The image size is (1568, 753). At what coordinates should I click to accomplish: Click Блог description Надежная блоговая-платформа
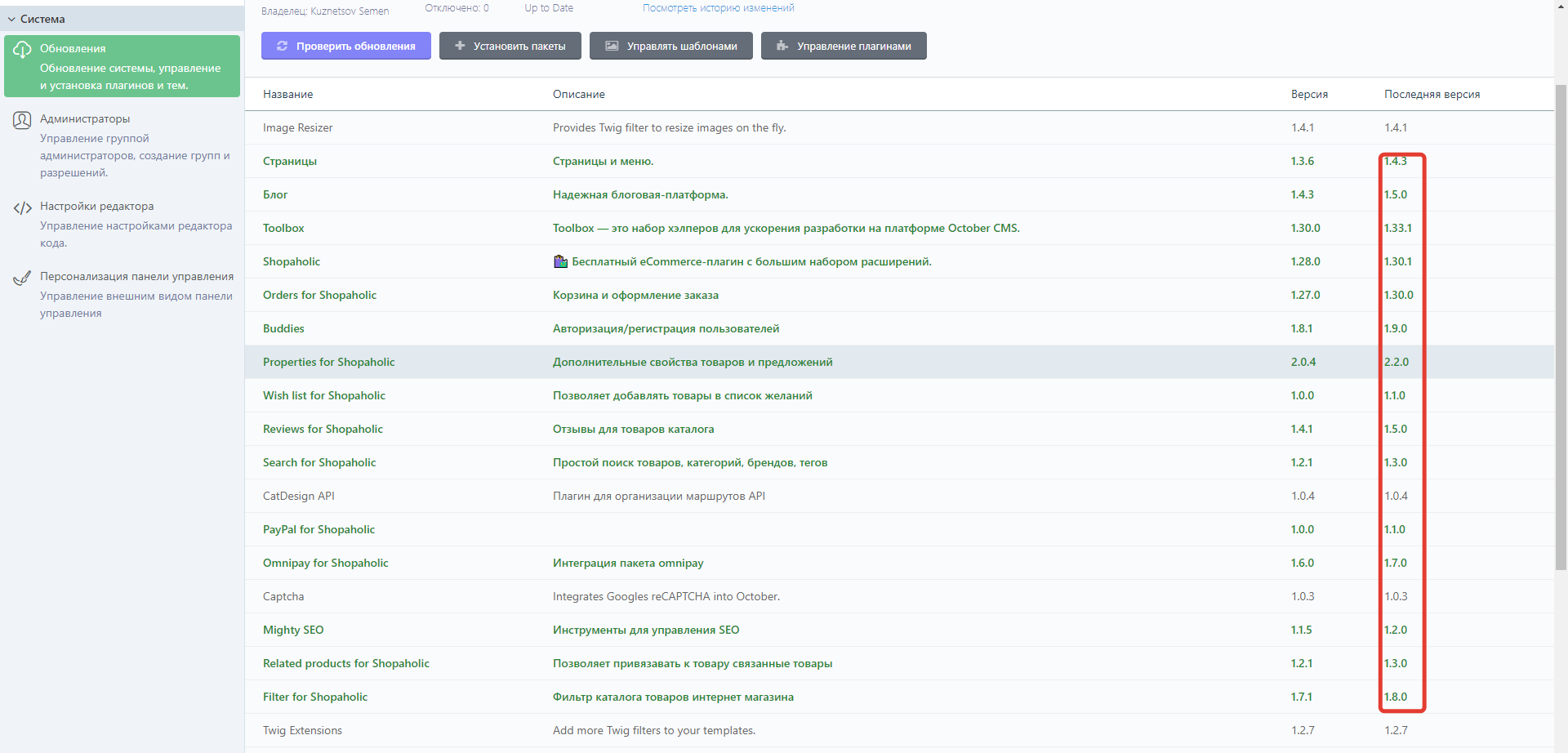[x=640, y=194]
